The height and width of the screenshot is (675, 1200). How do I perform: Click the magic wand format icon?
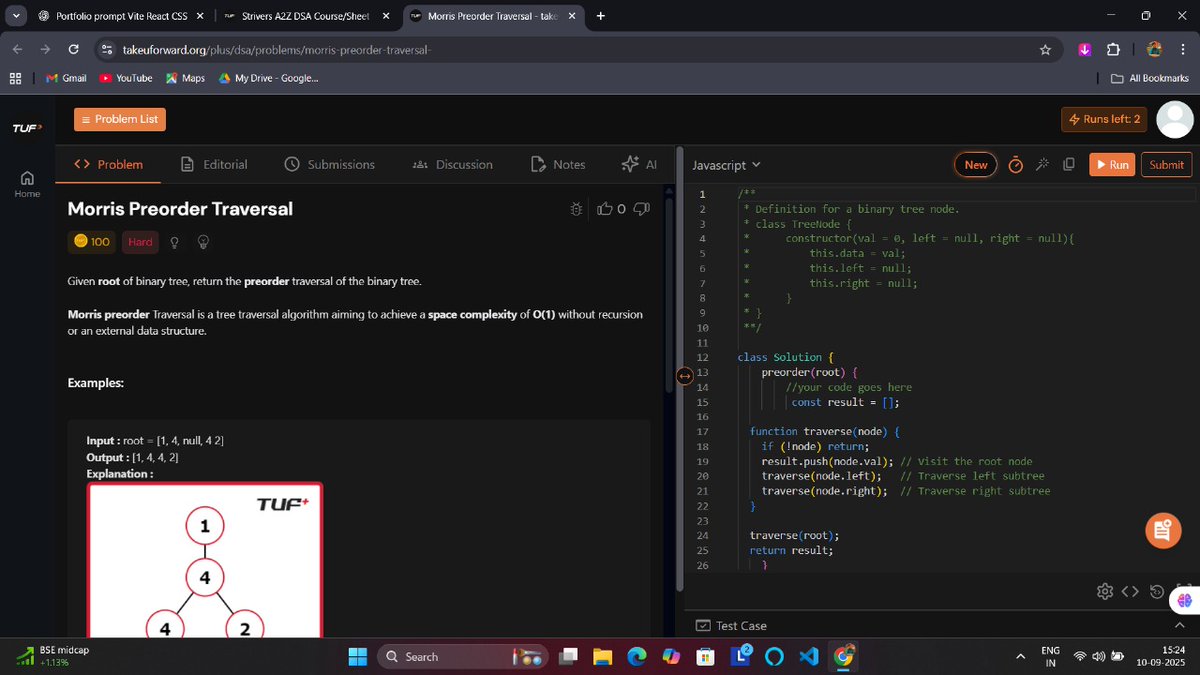click(1042, 165)
